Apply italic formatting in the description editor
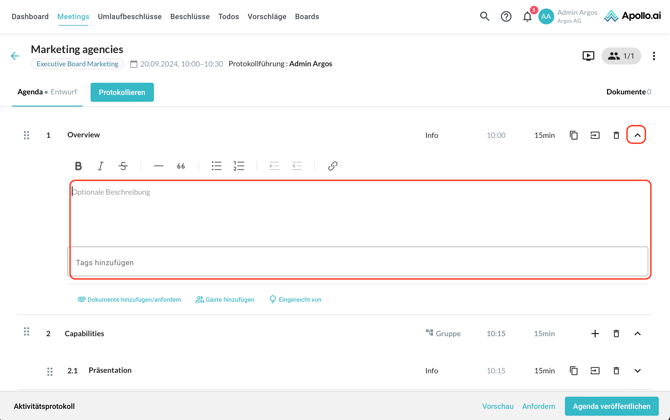 (100, 166)
